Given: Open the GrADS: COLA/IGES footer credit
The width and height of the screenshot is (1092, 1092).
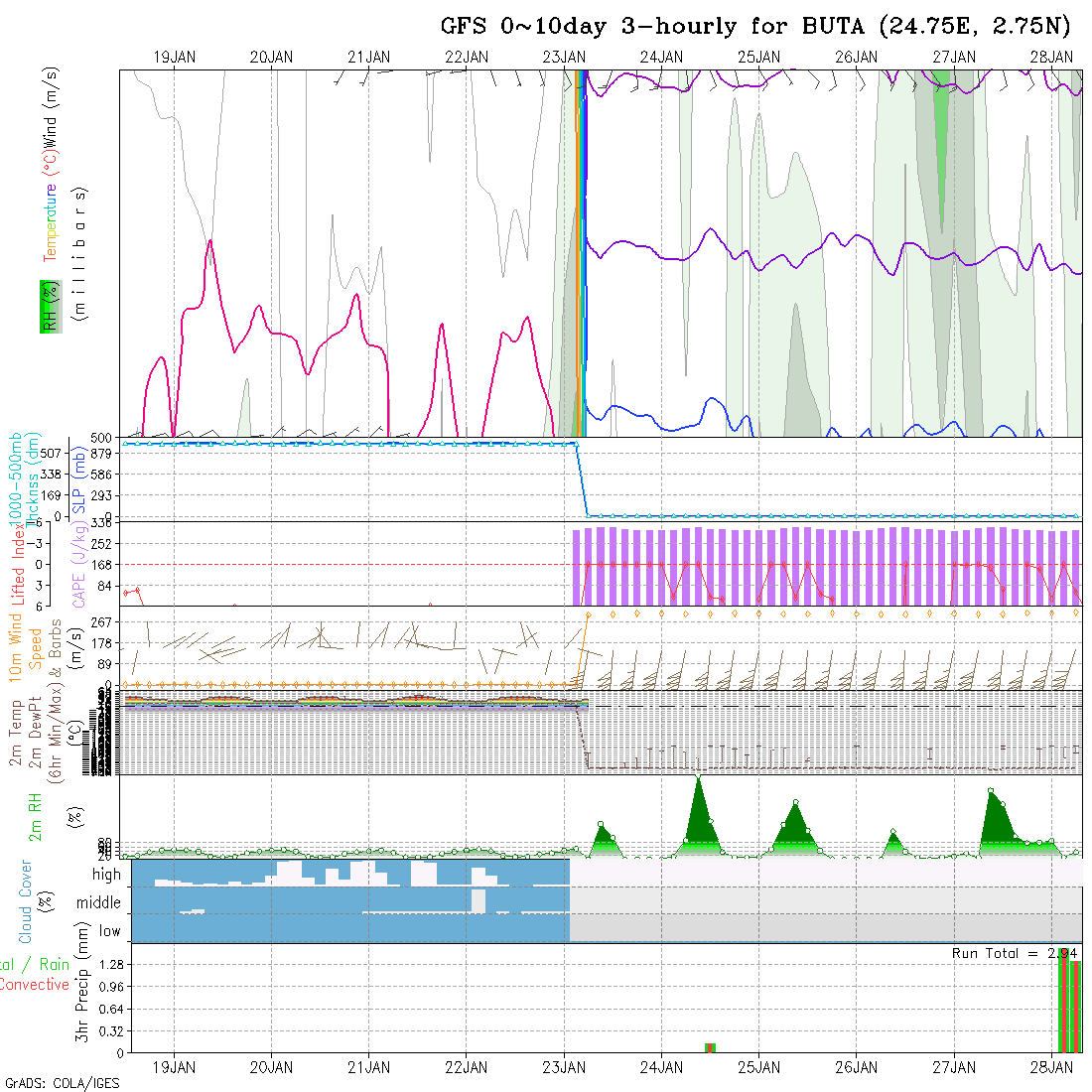Looking at the screenshot, I should (62, 1083).
